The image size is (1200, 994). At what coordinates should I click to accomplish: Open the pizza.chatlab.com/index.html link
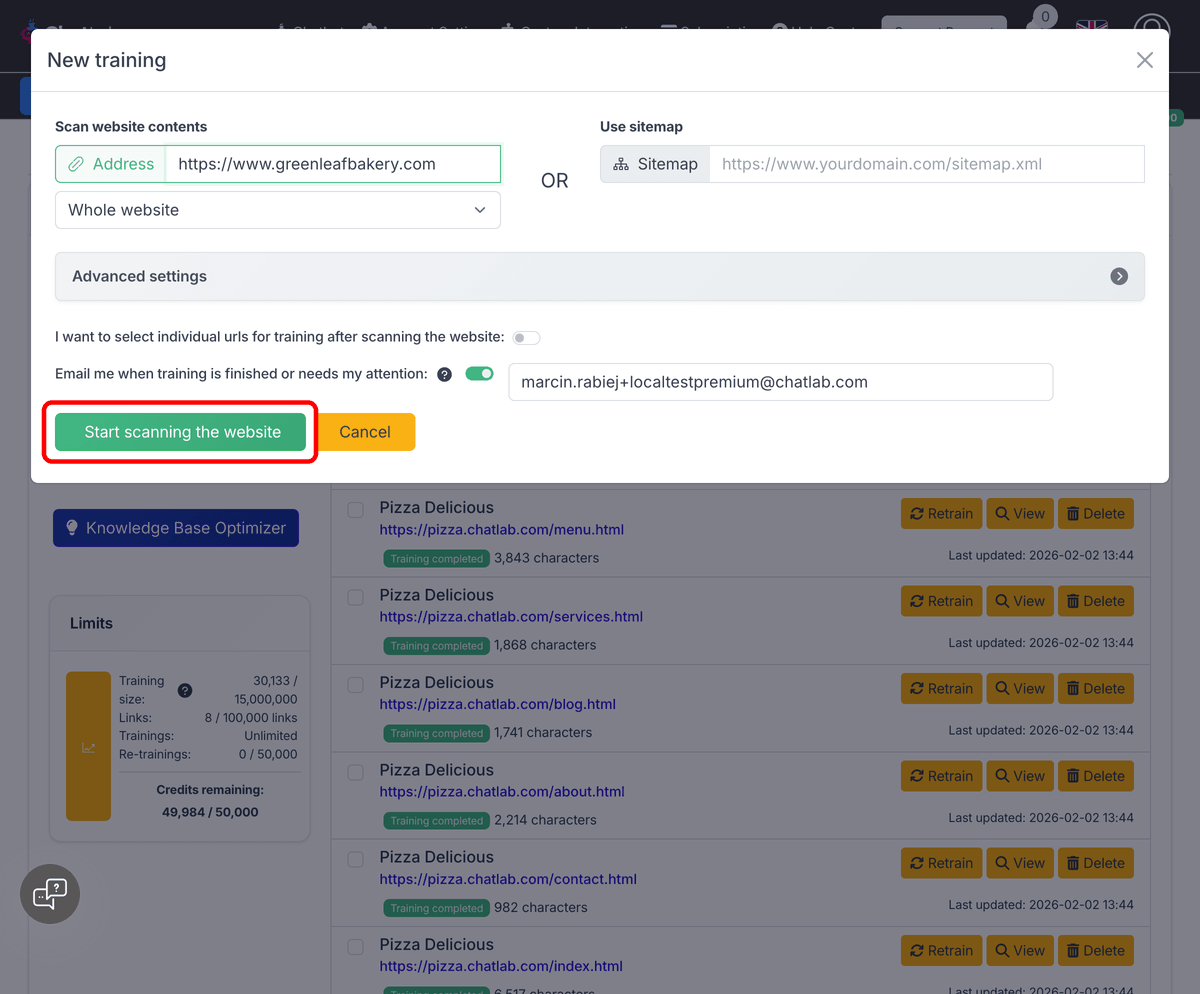pos(501,966)
